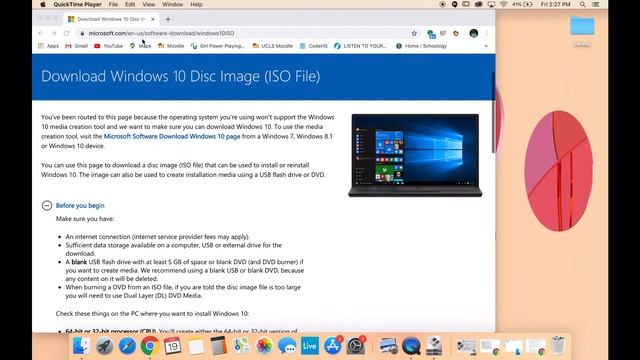Show more bookmarks overflow arrow
This screenshot has width=640, height=360.
tap(486, 46)
